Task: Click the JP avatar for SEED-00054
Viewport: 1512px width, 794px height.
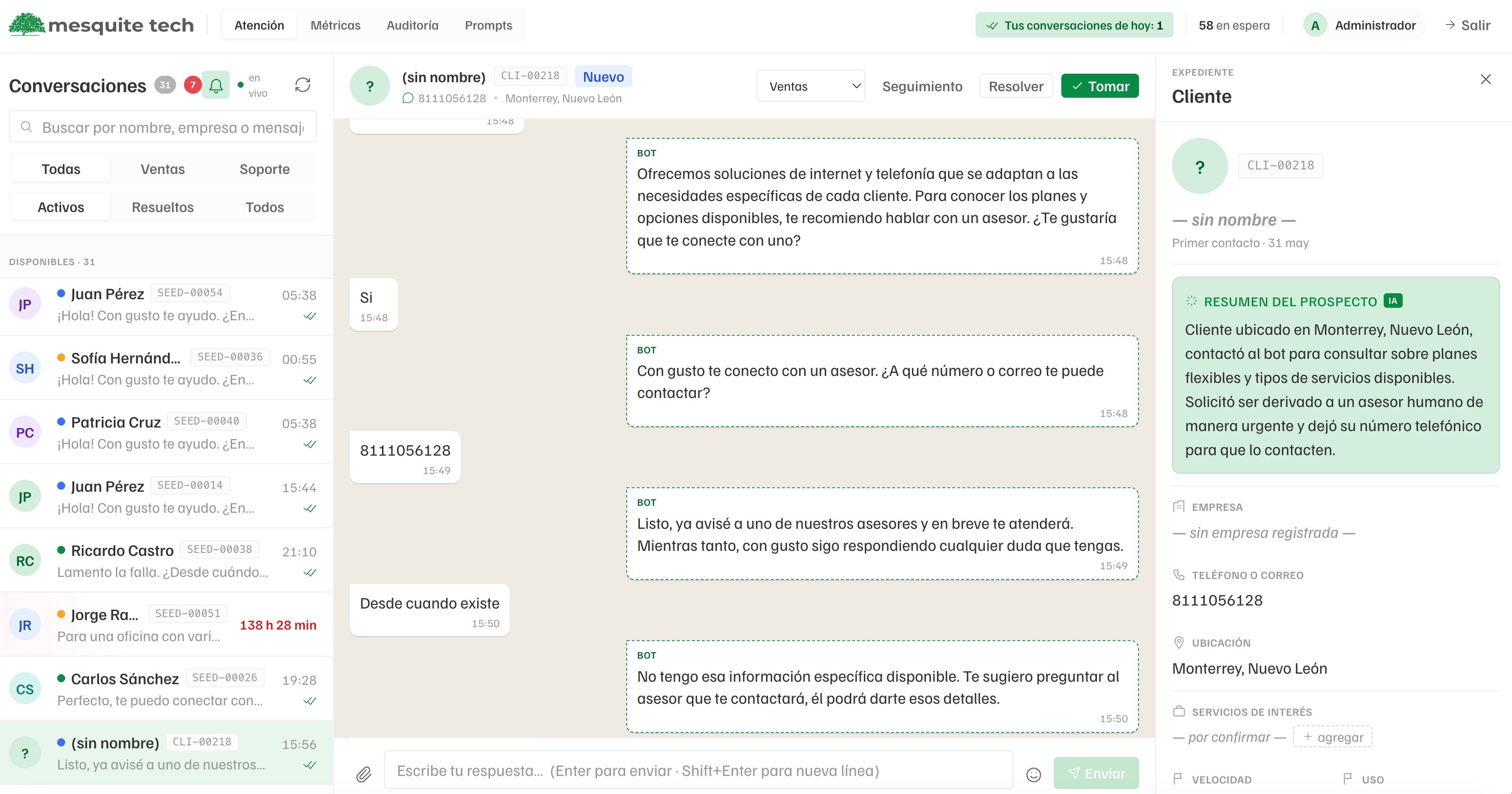Action: (25, 304)
